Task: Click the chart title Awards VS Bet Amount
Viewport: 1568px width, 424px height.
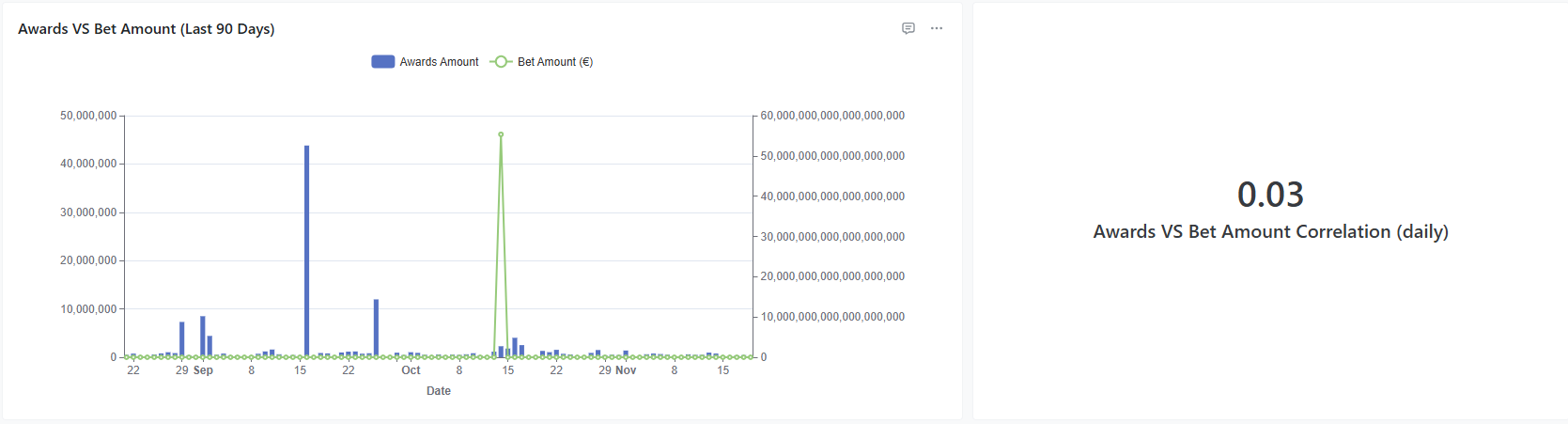Action: click(x=147, y=29)
